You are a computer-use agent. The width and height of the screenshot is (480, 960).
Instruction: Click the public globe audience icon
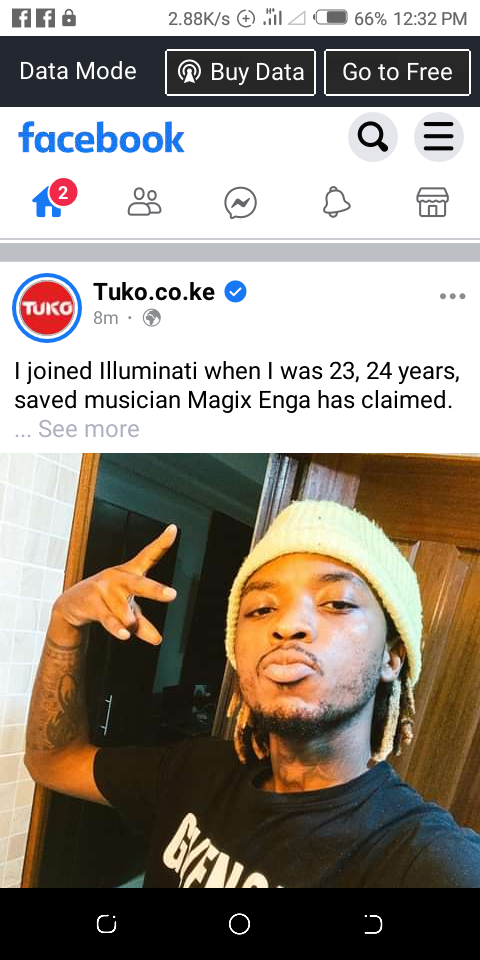point(152,318)
